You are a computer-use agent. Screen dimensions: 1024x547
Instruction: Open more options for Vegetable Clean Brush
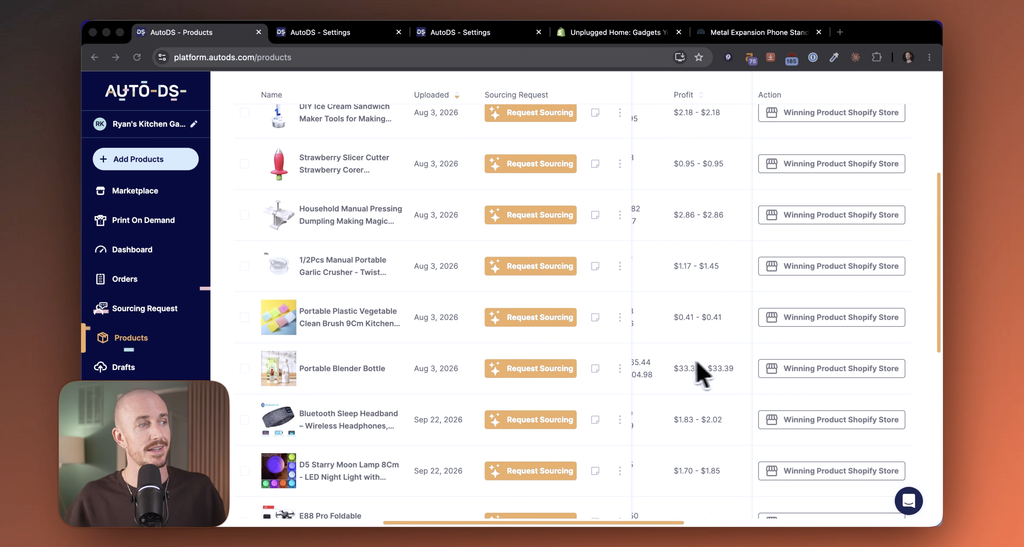tap(620, 317)
